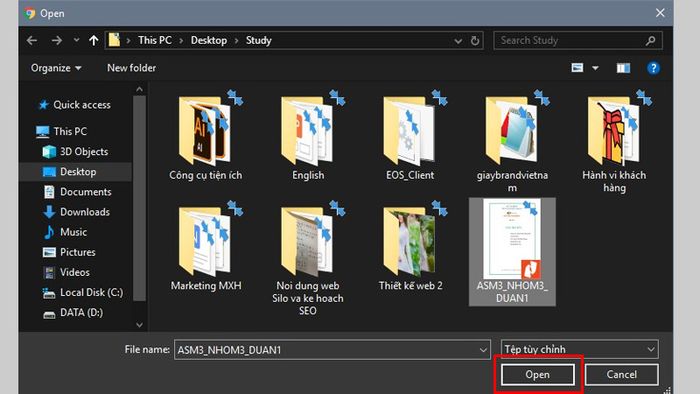Click This PC in address breadcrumb
This screenshot has height=394, width=700.
pyautogui.click(x=154, y=41)
